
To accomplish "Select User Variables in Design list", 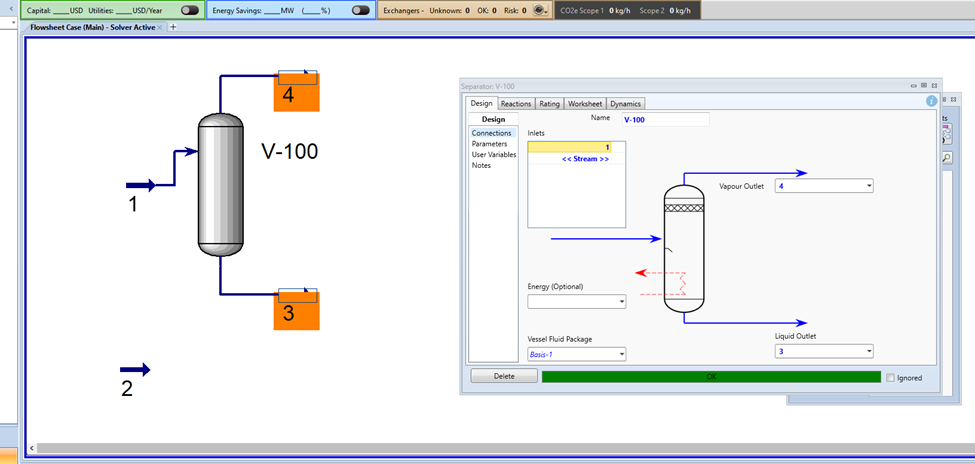I will click(494, 154).
